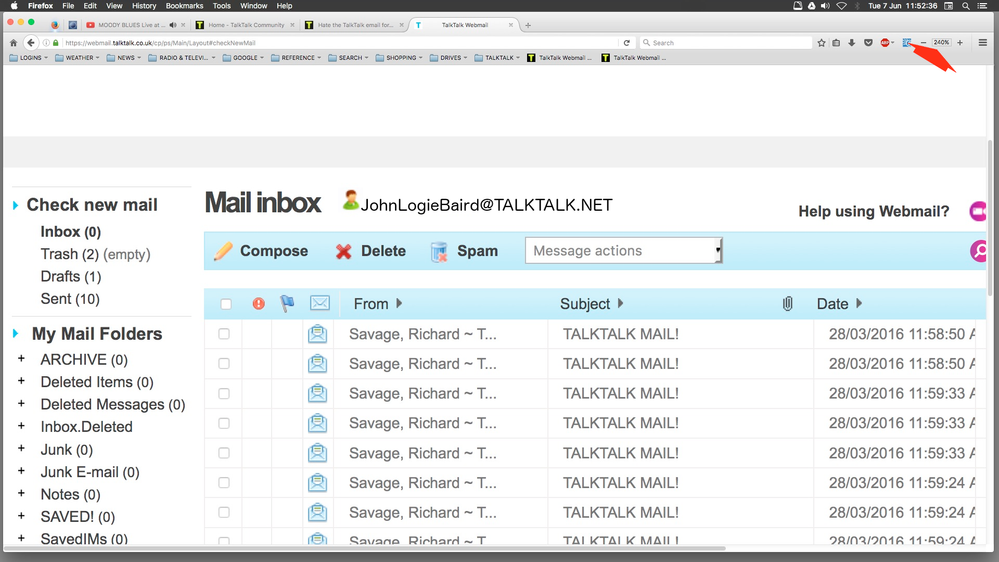Click the 240% zoom level indicator
This screenshot has width=999, height=562.
pyautogui.click(x=941, y=43)
